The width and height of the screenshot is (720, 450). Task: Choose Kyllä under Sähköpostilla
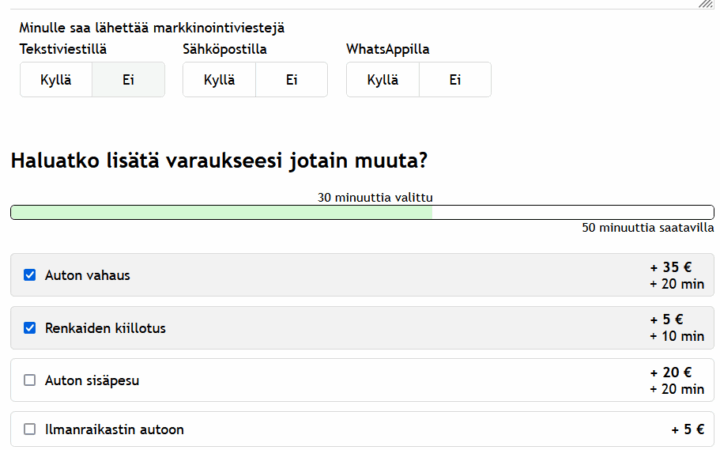[219, 80]
